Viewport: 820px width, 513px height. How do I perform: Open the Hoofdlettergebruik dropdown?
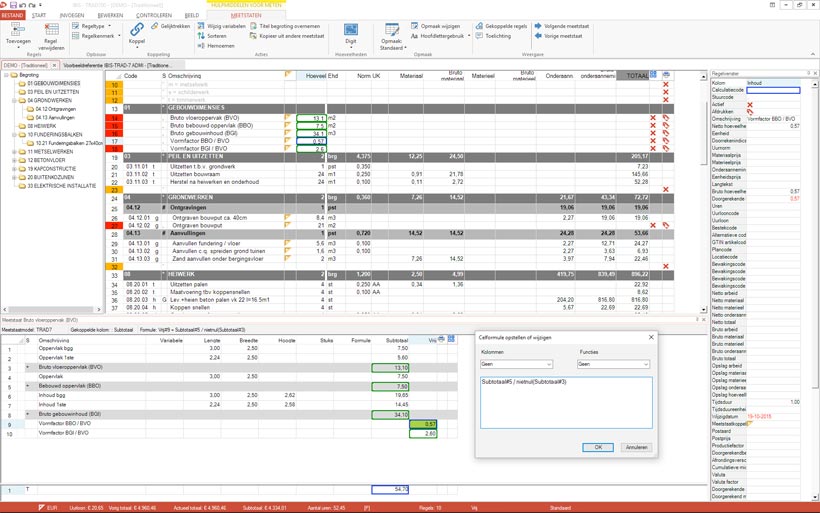(440, 36)
